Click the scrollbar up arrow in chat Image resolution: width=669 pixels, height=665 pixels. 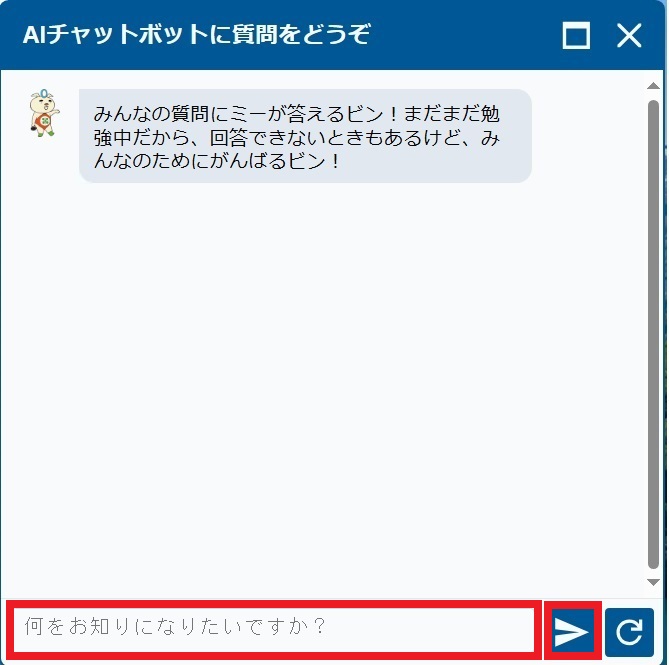click(x=653, y=86)
